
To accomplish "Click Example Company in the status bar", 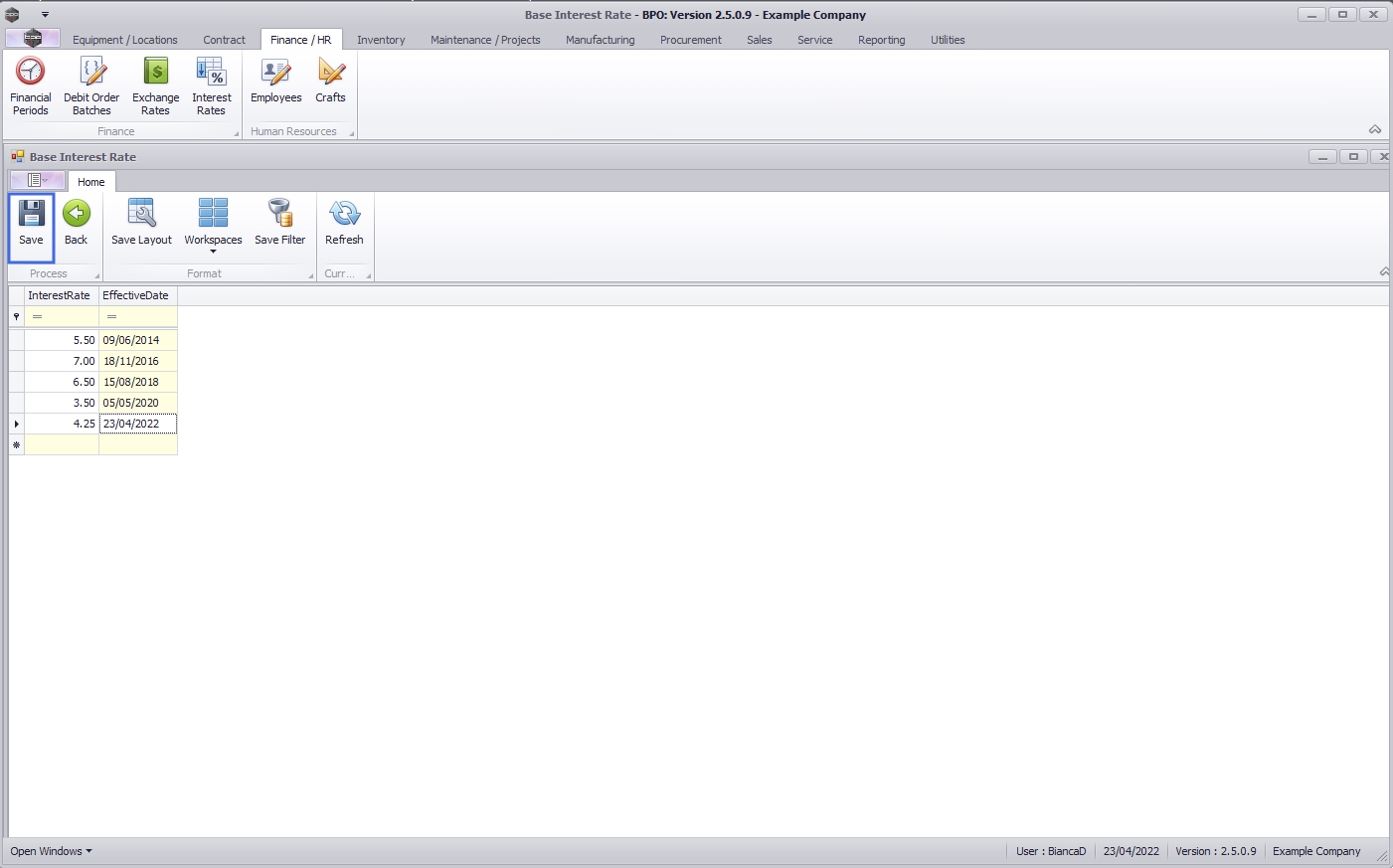I will [x=1316, y=851].
